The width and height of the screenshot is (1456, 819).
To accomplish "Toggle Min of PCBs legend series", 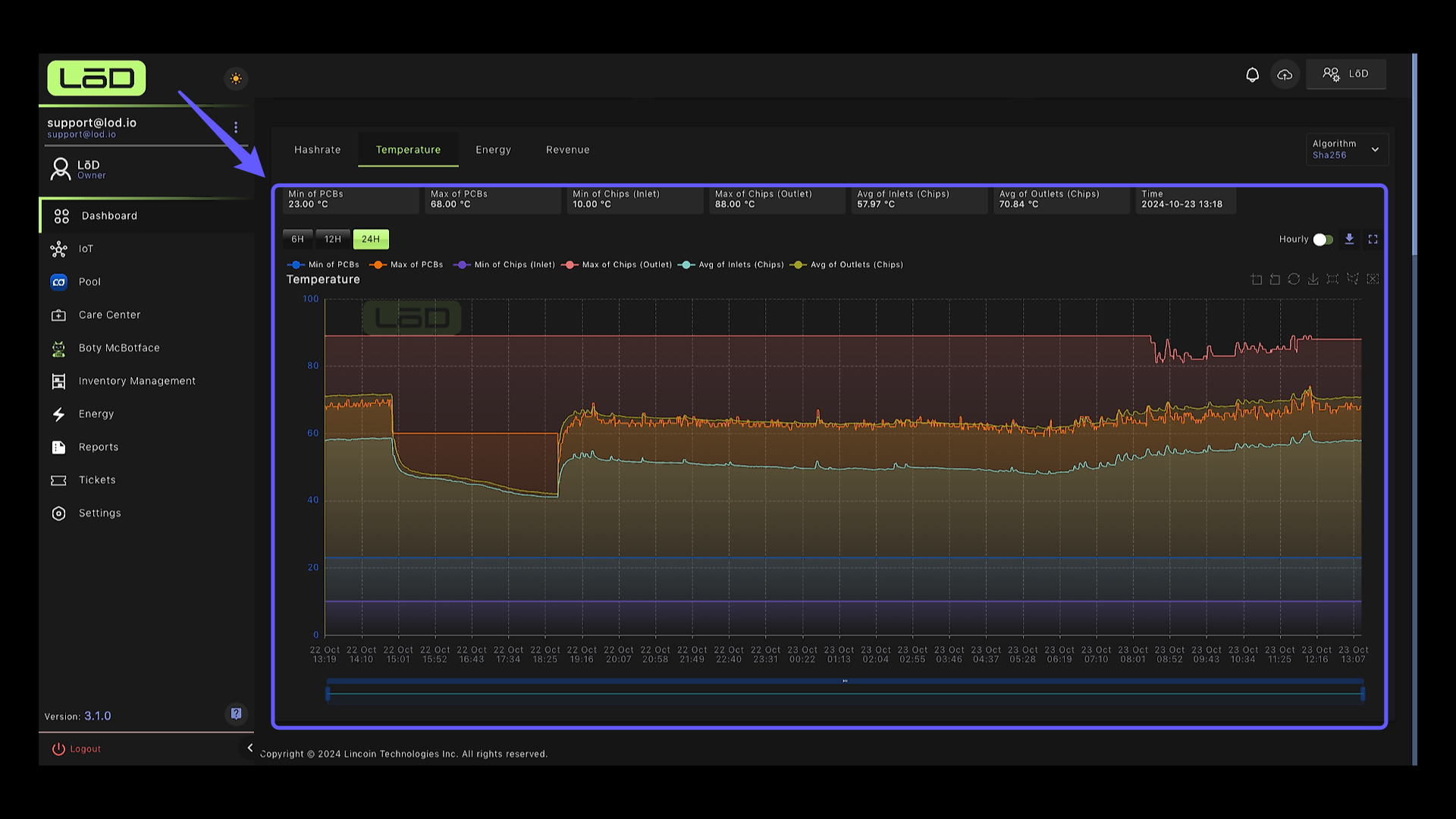I will (323, 265).
